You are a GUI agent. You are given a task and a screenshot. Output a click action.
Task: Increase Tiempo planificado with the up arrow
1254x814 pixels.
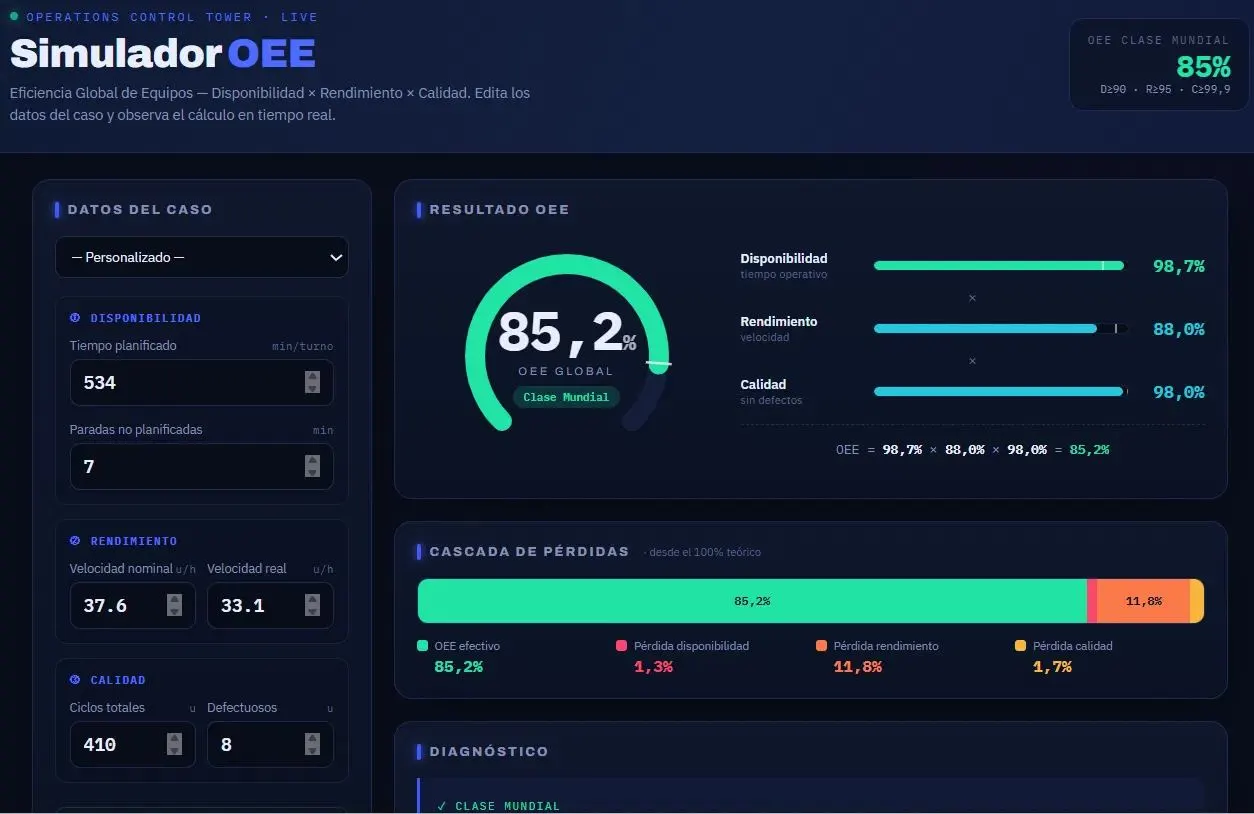click(x=312, y=377)
